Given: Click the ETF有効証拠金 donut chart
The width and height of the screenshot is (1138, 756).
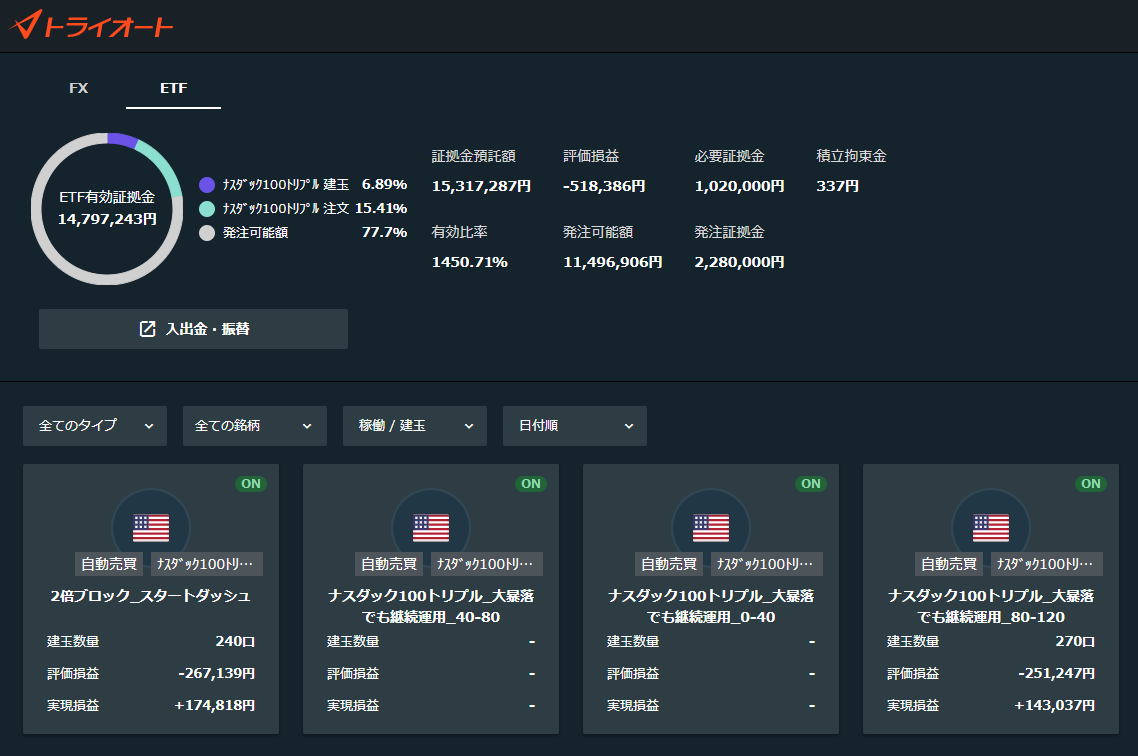Looking at the screenshot, I should pos(107,209).
